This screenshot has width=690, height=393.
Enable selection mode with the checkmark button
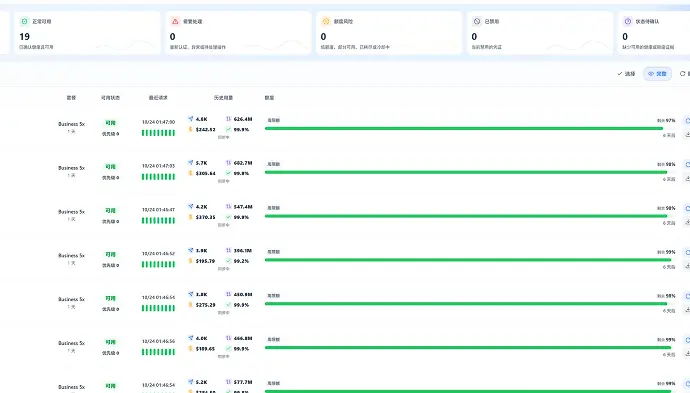[626, 73]
